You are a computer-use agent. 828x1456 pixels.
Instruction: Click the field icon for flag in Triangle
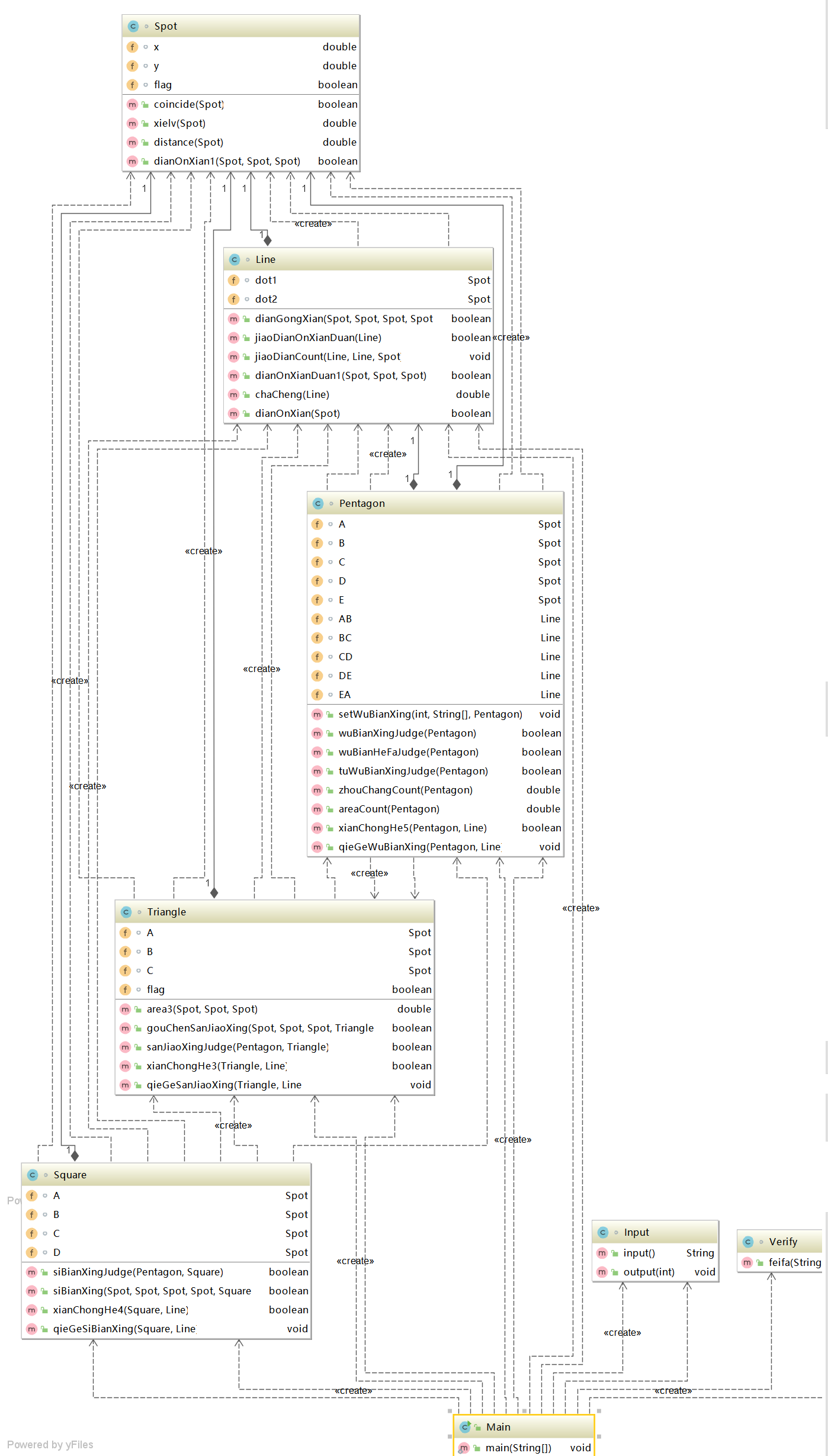[x=126, y=989]
